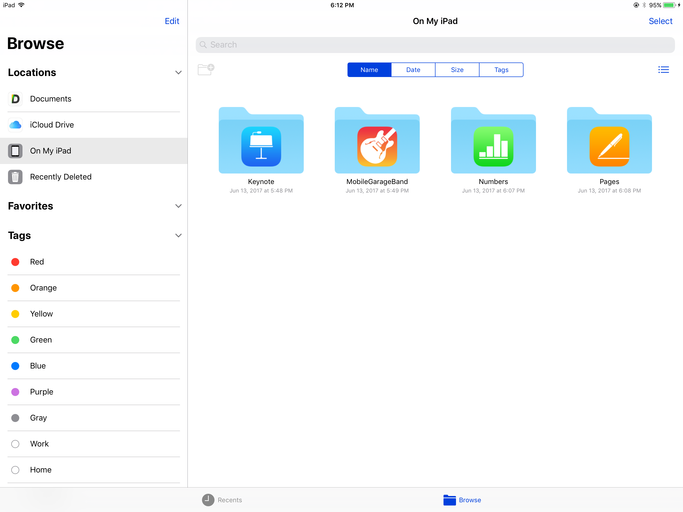Tap the battery indicator in status bar
The width and height of the screenshot is (683, 512).
point(669,5)
